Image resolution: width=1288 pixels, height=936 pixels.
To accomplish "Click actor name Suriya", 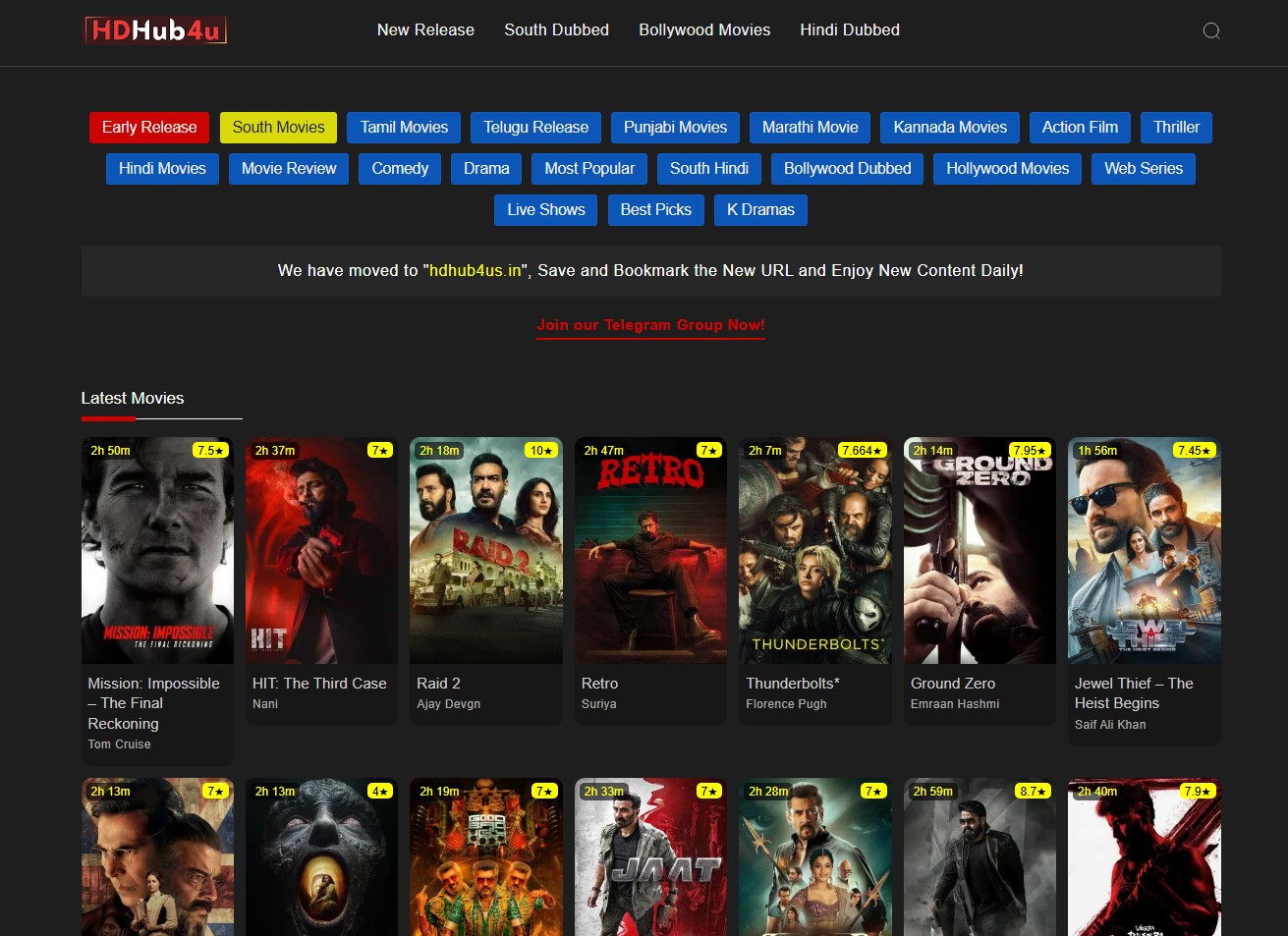I will click(x=598, y=704).
